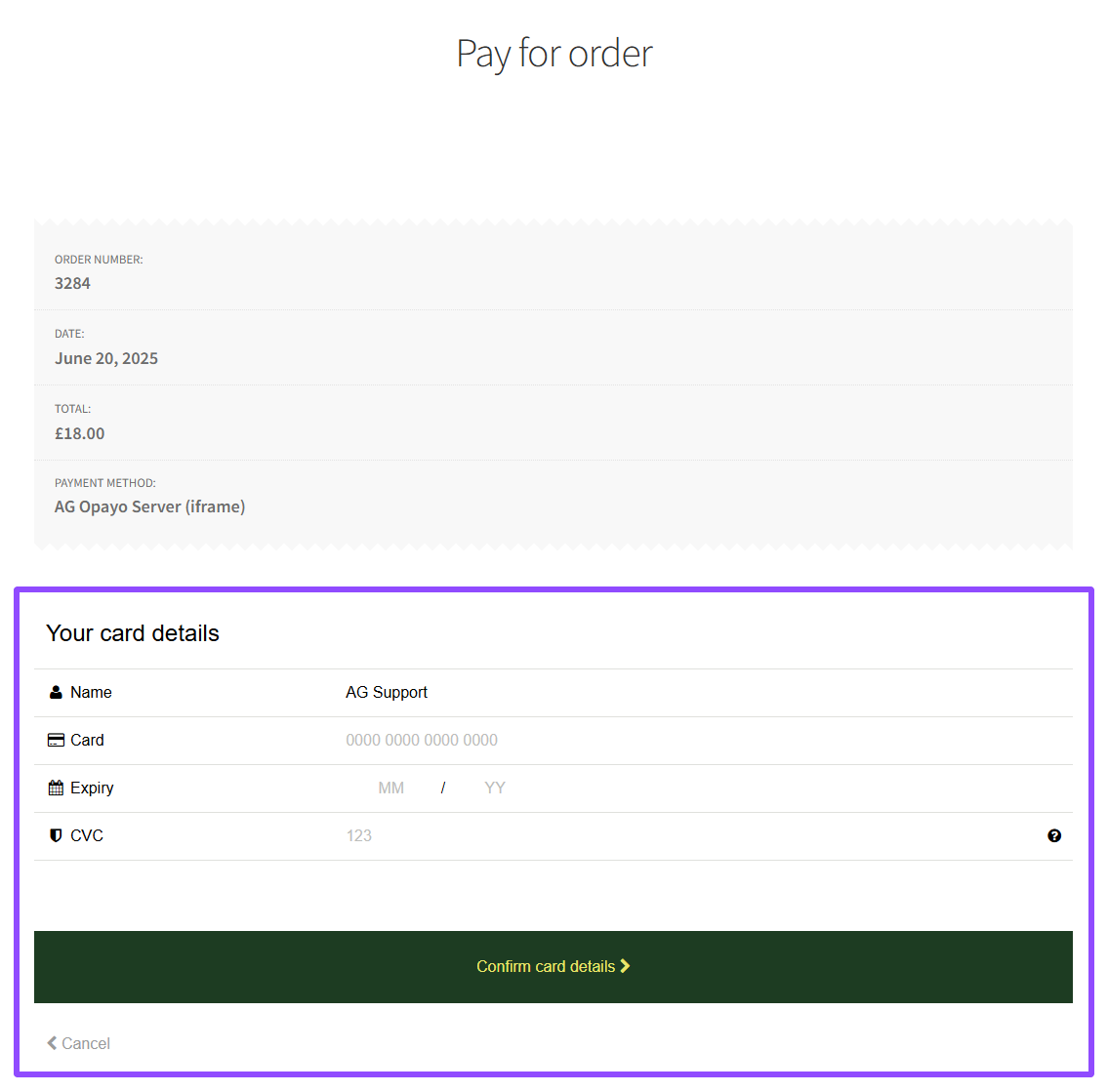Image resolution: width=1108 pixels, height=1092 pixels.
Task: Cancel the card payment
Action: pyautogui.click(x=78, y=1043)
